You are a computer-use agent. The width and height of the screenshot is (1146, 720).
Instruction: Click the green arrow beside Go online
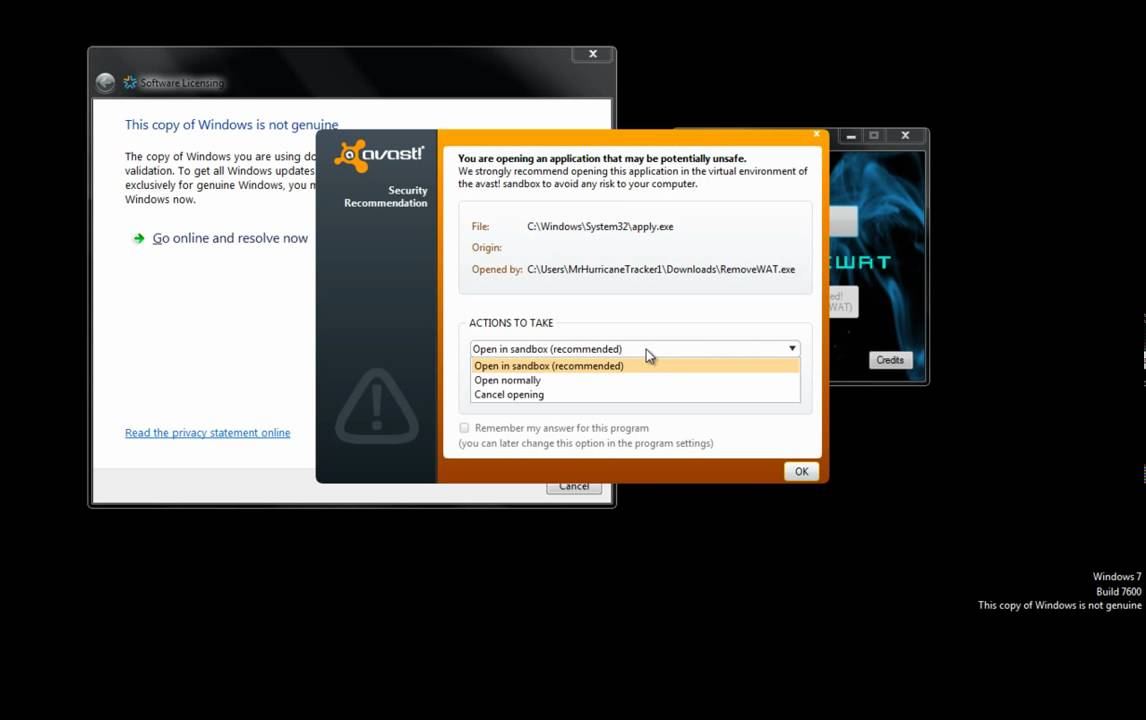coord(138,238)
